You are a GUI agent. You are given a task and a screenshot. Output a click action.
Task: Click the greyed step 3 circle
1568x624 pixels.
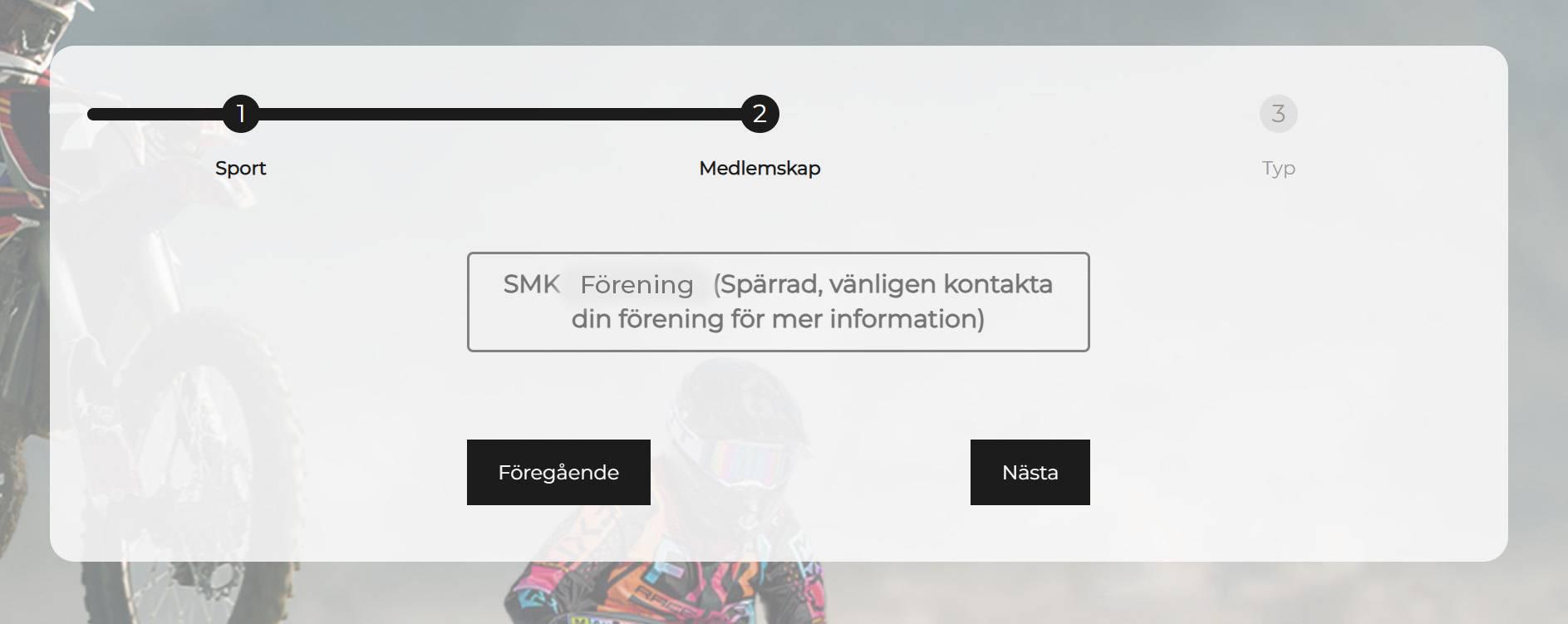pyautogui.click(x=1278, y=114)
